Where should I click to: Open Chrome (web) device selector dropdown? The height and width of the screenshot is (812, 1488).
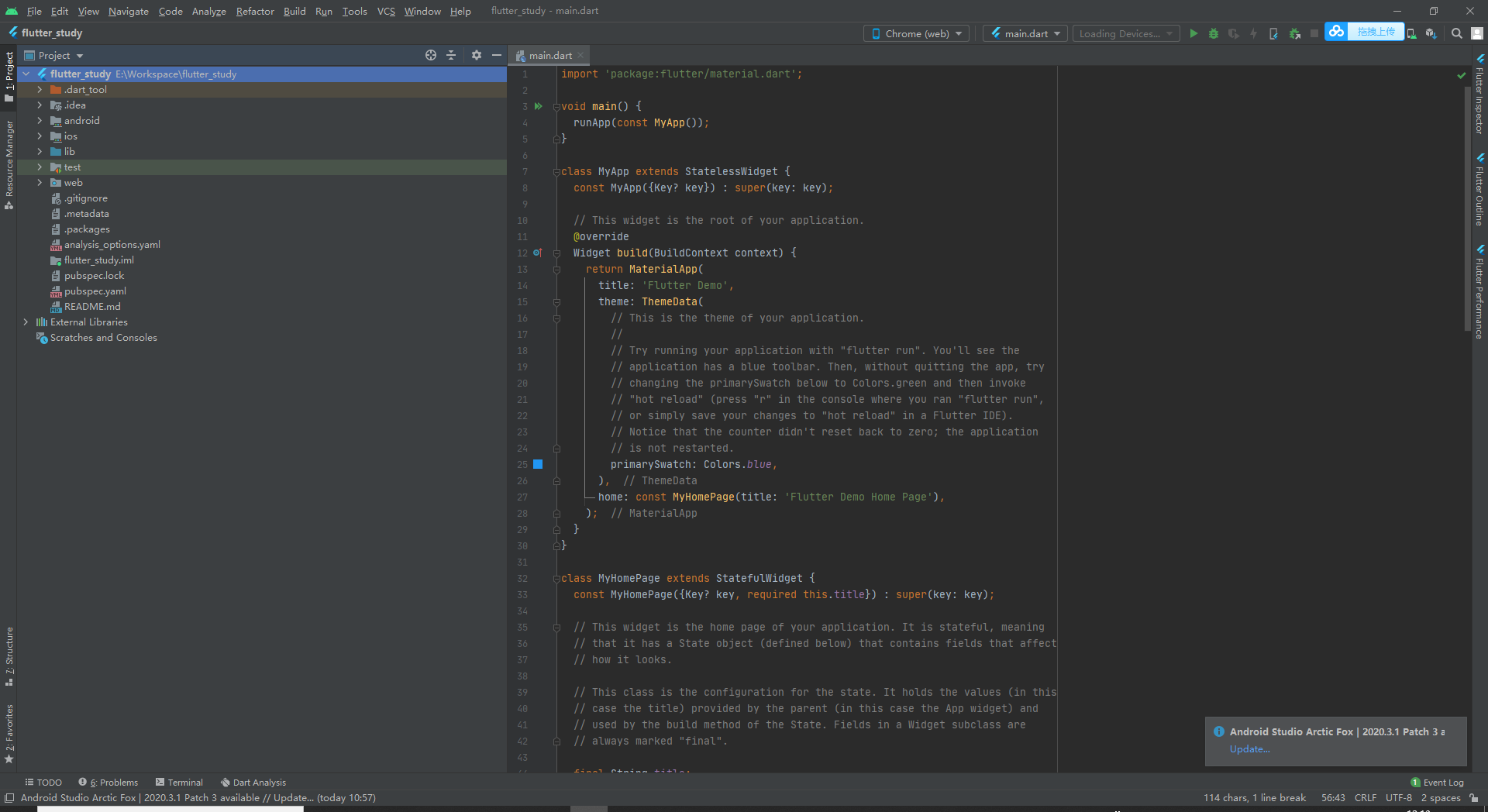coord(917,33)
